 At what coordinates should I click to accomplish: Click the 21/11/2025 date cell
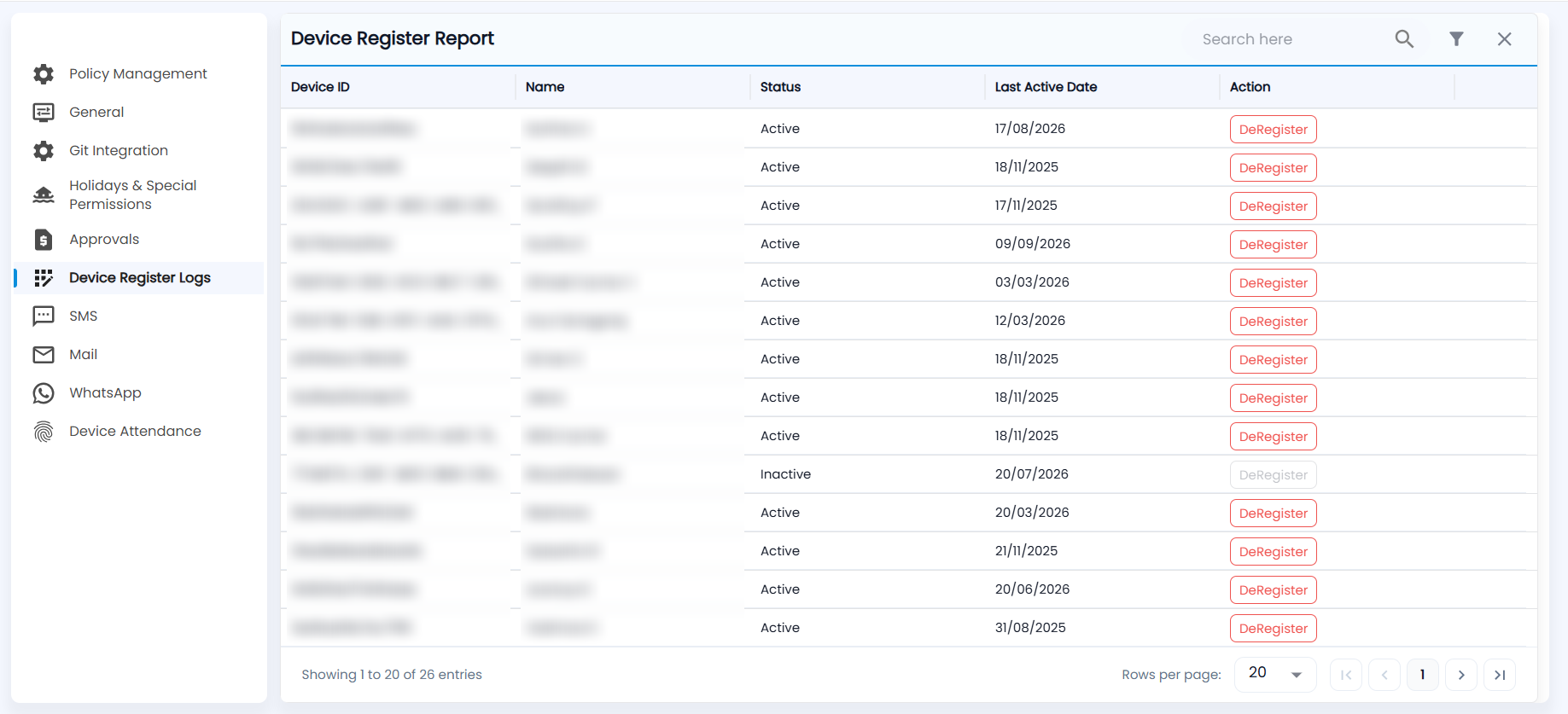tap(1026, 551)
